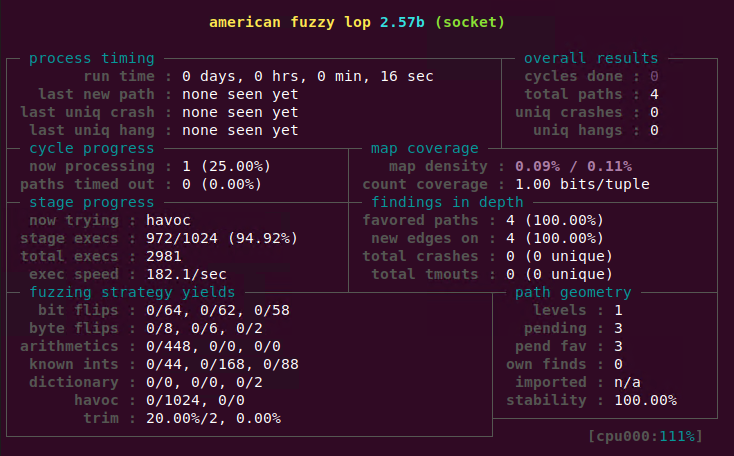Click the 'cycles done' label

click(x=573, y=76)
